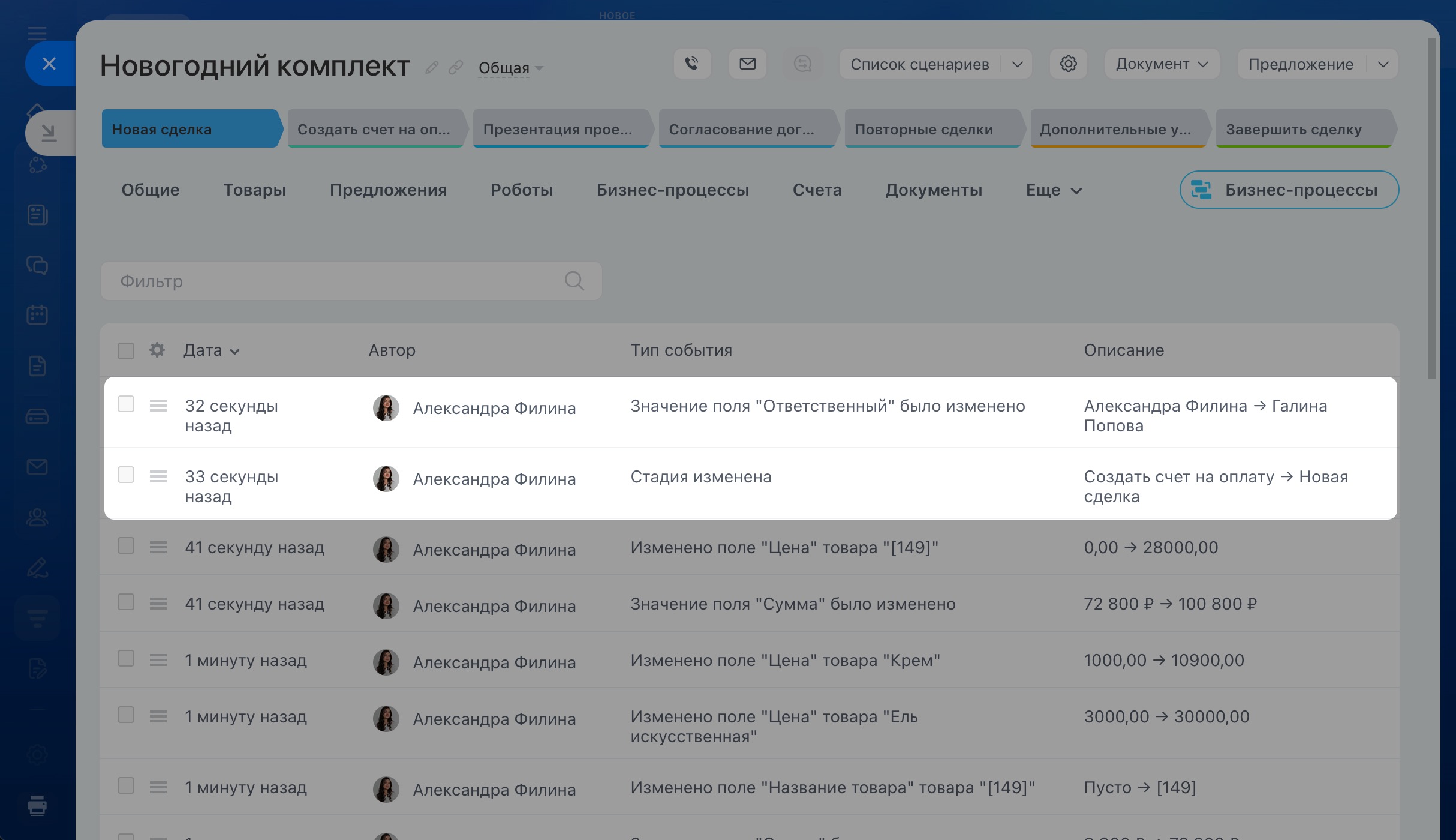1456x840 pixels.
Task: Click the envelope email icon button
Action: click(x=747, y=64)
